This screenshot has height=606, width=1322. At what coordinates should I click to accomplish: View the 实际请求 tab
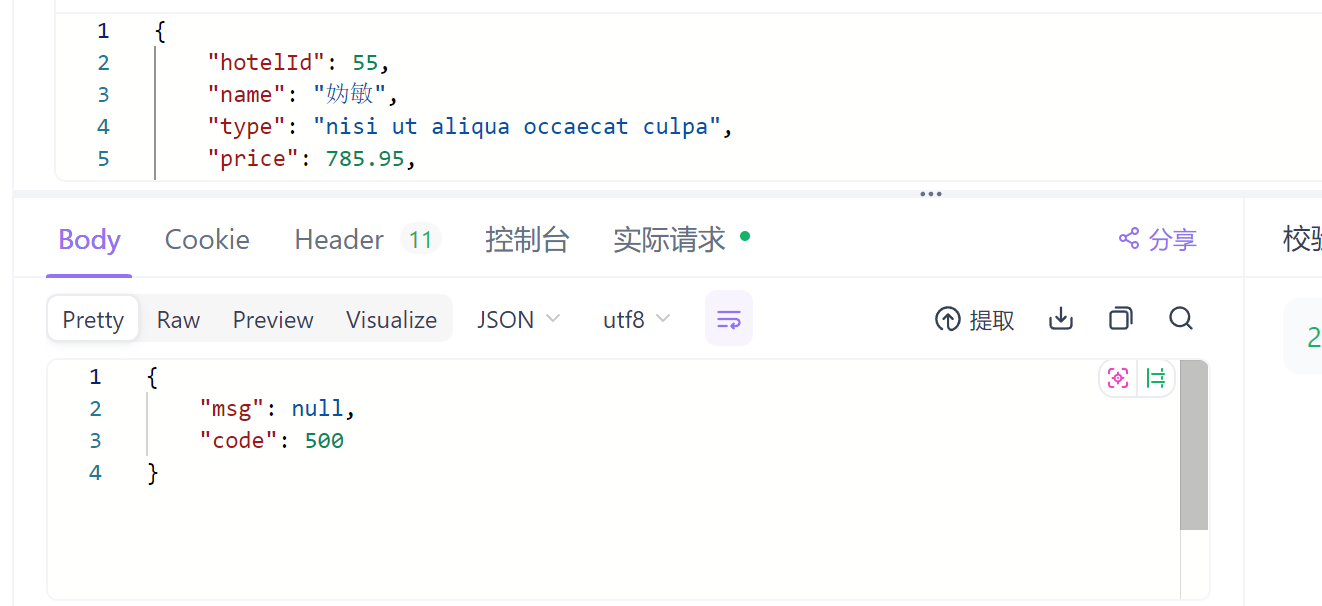pos(669,240)
